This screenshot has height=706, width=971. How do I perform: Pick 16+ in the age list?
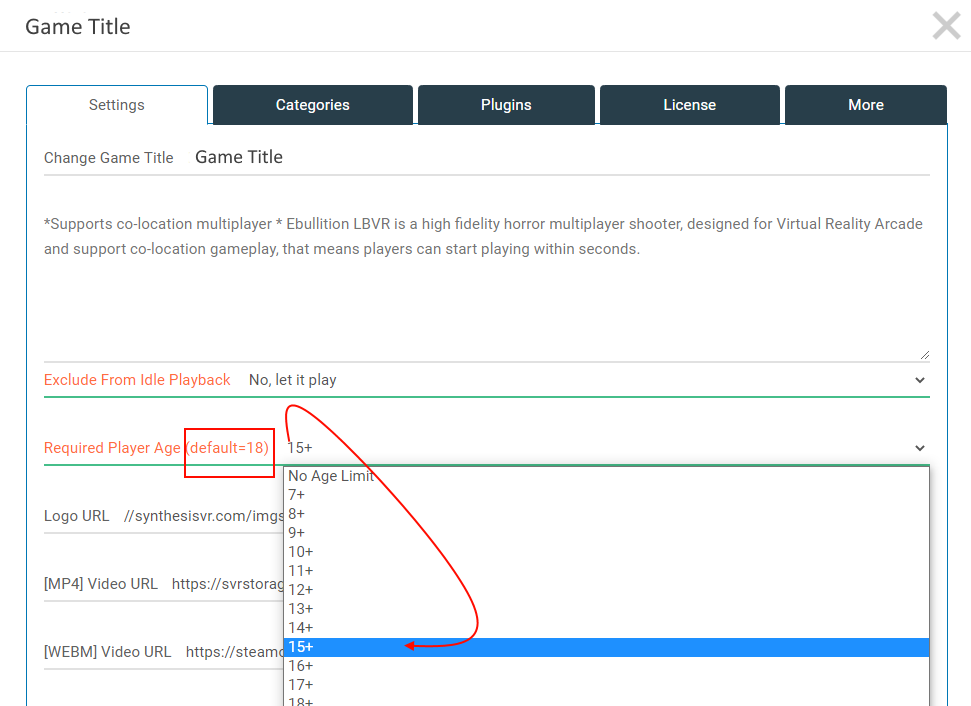click(301, 666)
